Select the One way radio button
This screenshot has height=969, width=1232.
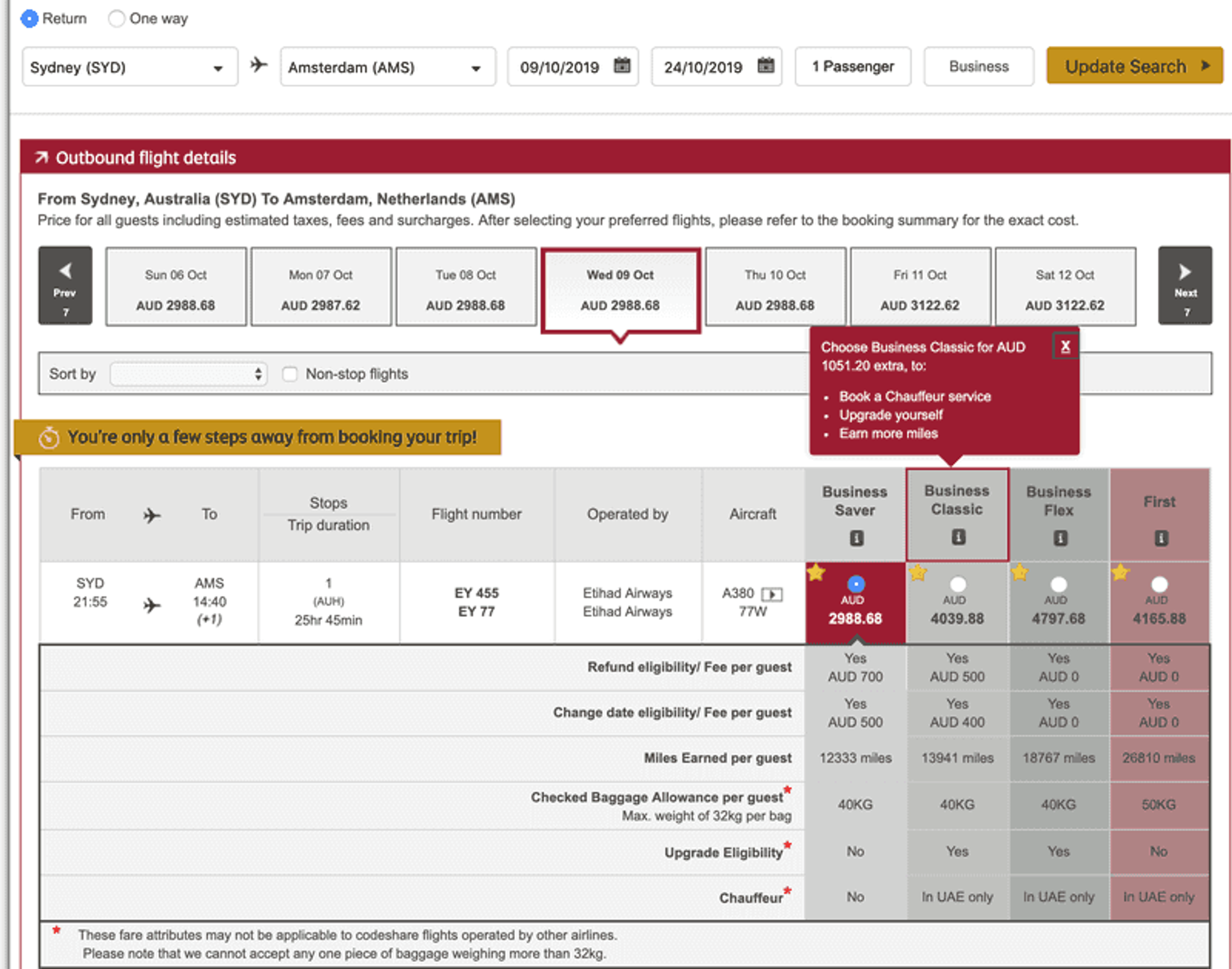coord(117,19)
